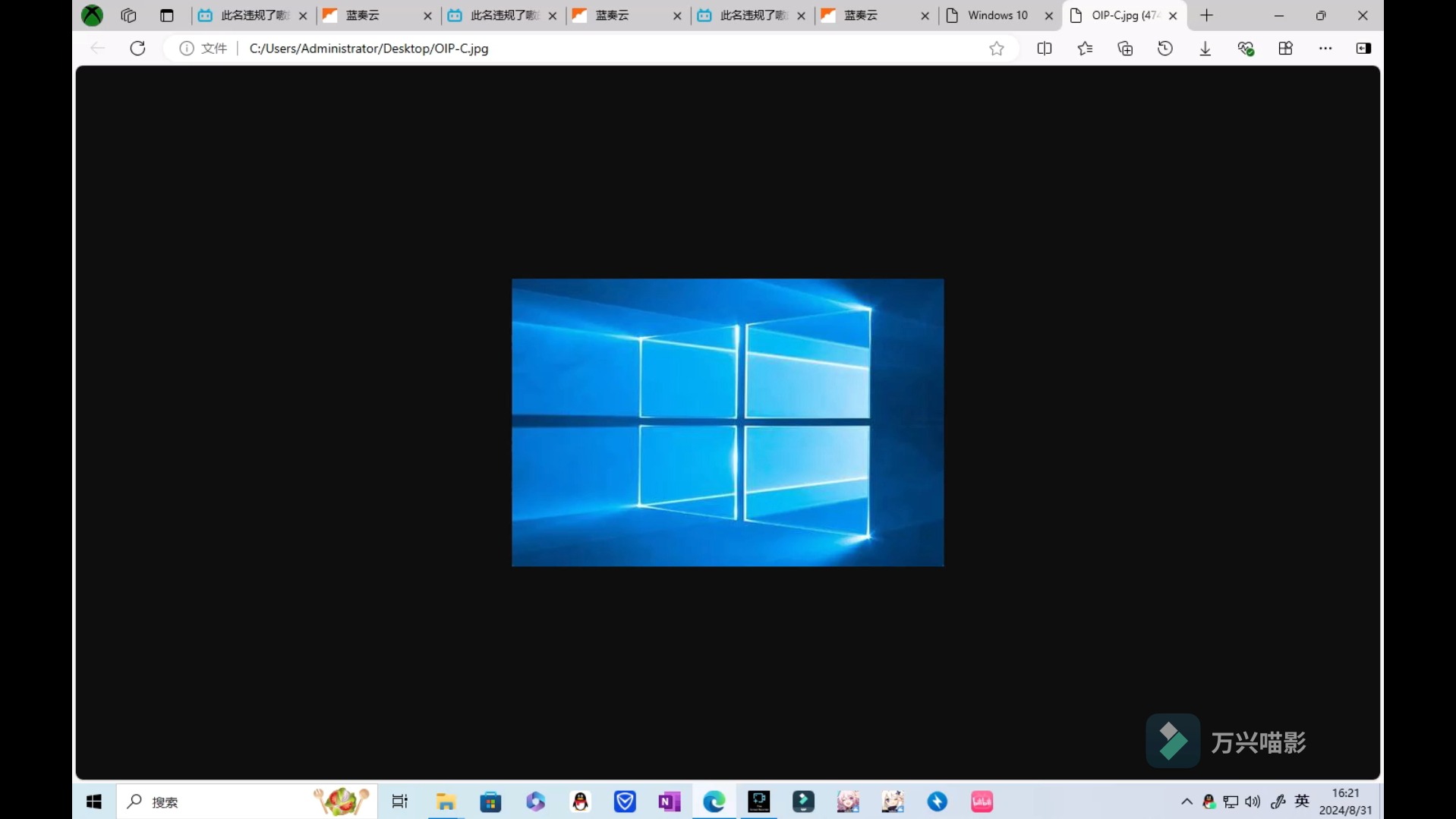
Task: Open File Explorer from taskbar
Action: coord(446,802)
